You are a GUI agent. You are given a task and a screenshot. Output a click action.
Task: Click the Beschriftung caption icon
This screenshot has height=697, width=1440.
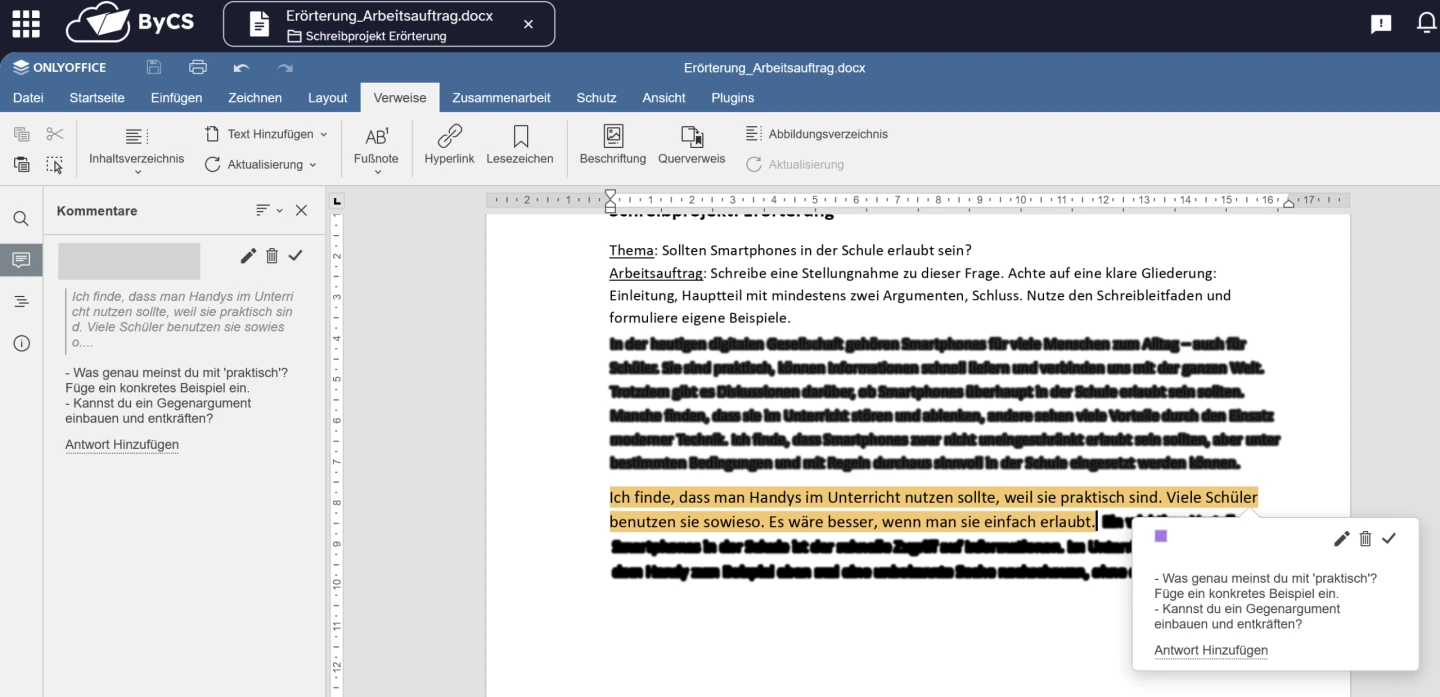613,137
